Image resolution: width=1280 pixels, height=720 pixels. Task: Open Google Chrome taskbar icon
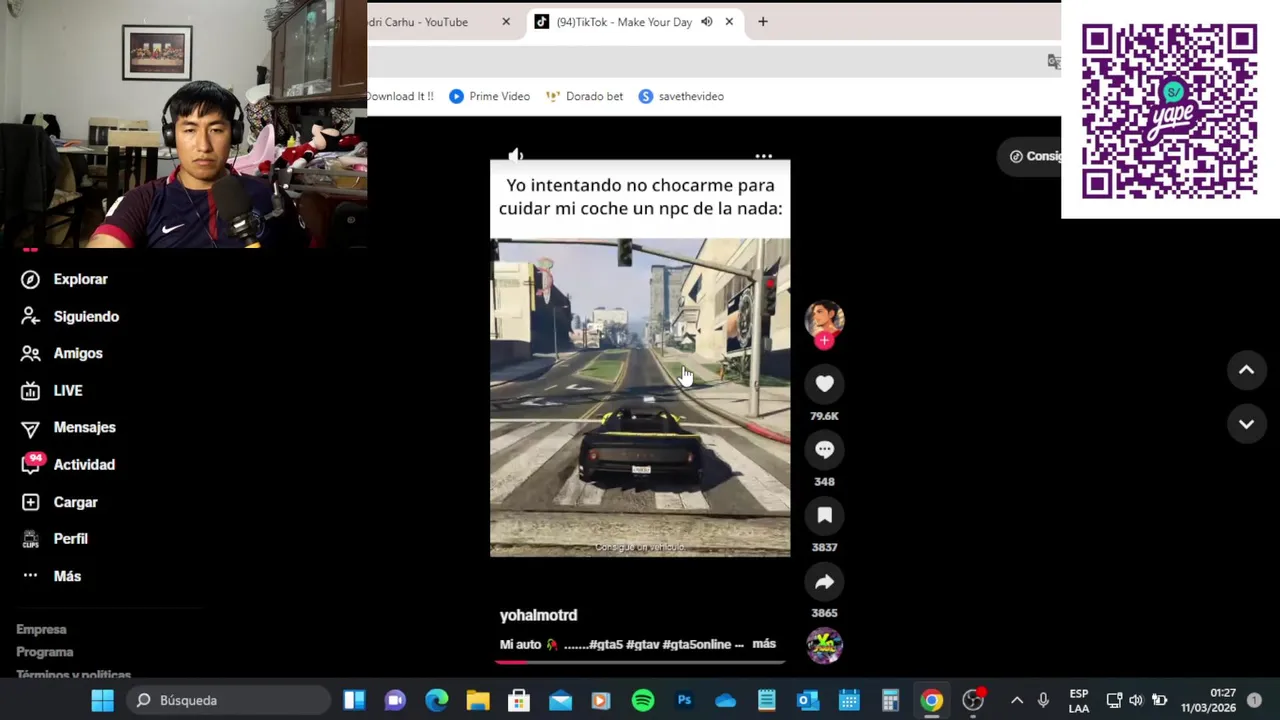point(931,700)
